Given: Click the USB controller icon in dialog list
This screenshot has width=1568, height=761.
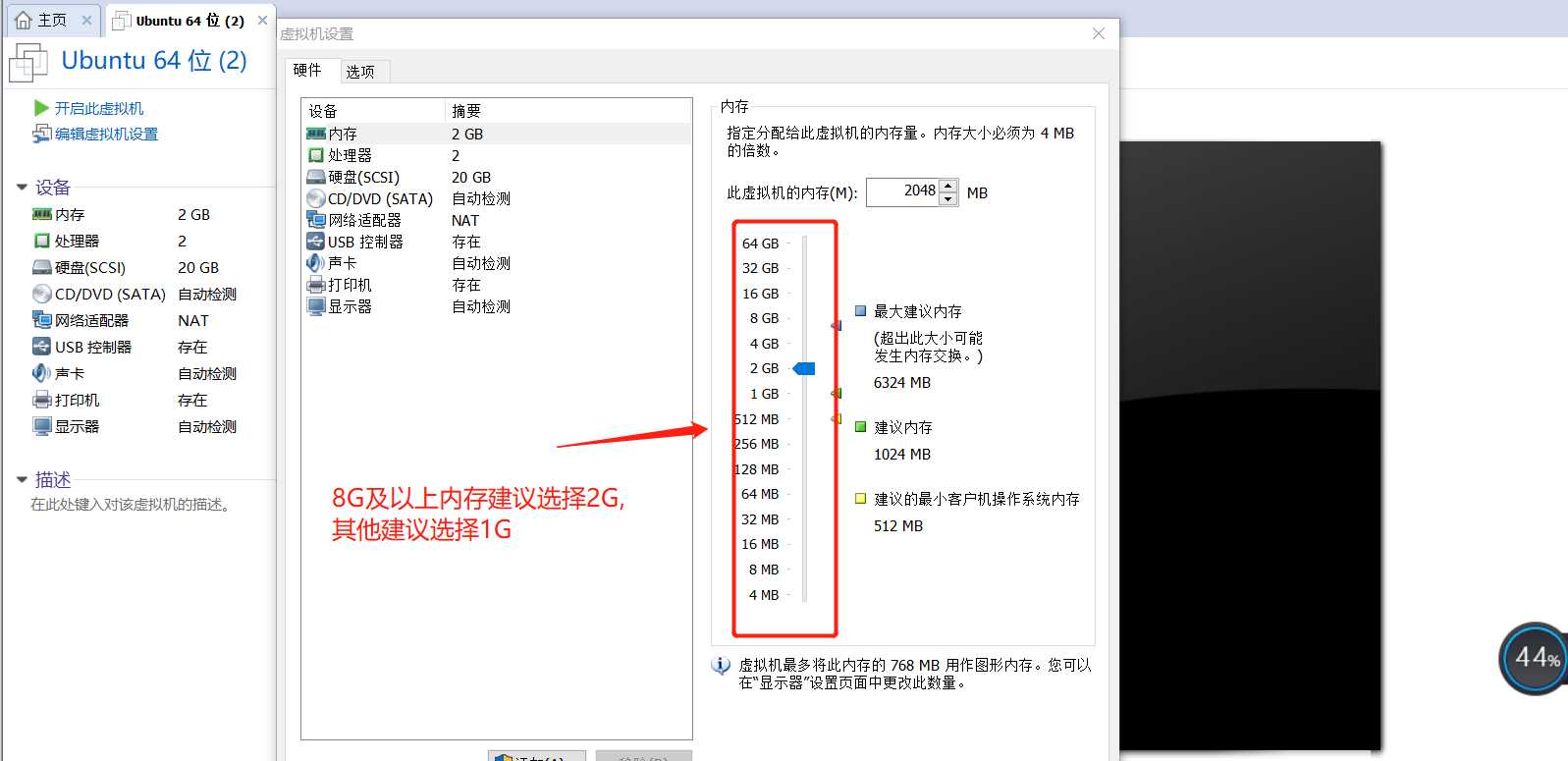Looking at the screenshot, I should pos(316,242).
